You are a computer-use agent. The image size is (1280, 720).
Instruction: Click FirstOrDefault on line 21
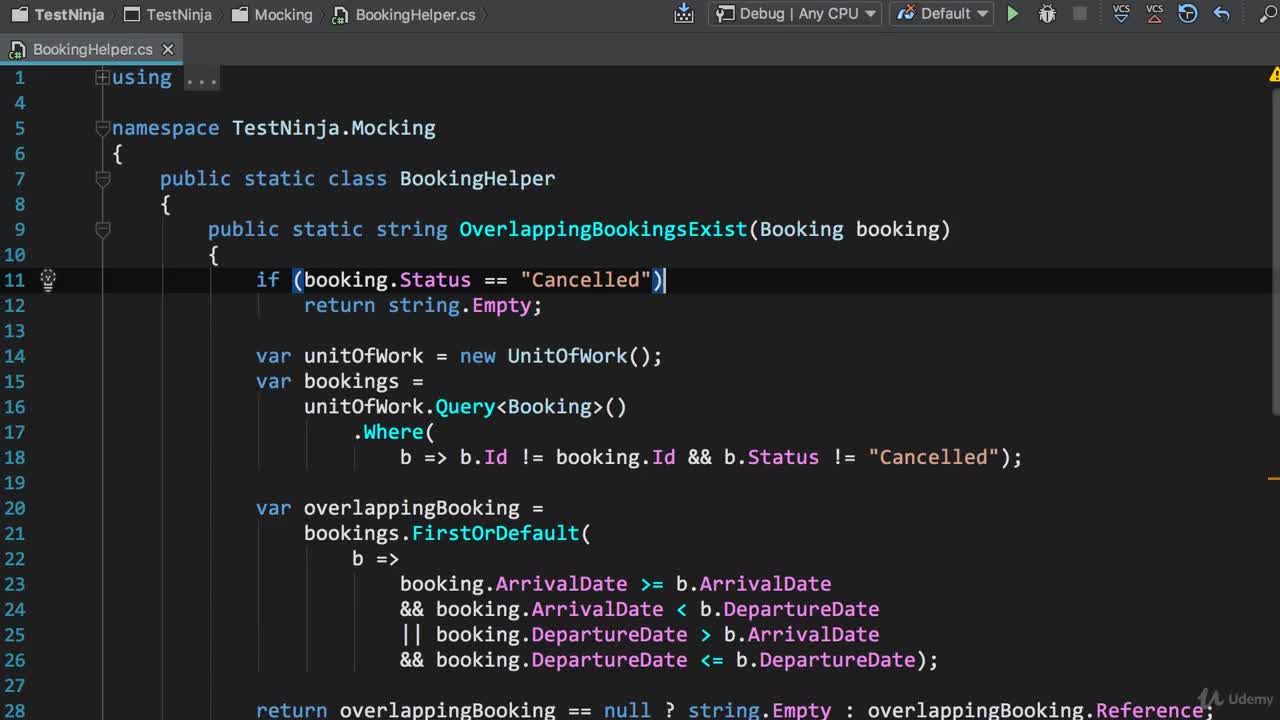[496, 533]
